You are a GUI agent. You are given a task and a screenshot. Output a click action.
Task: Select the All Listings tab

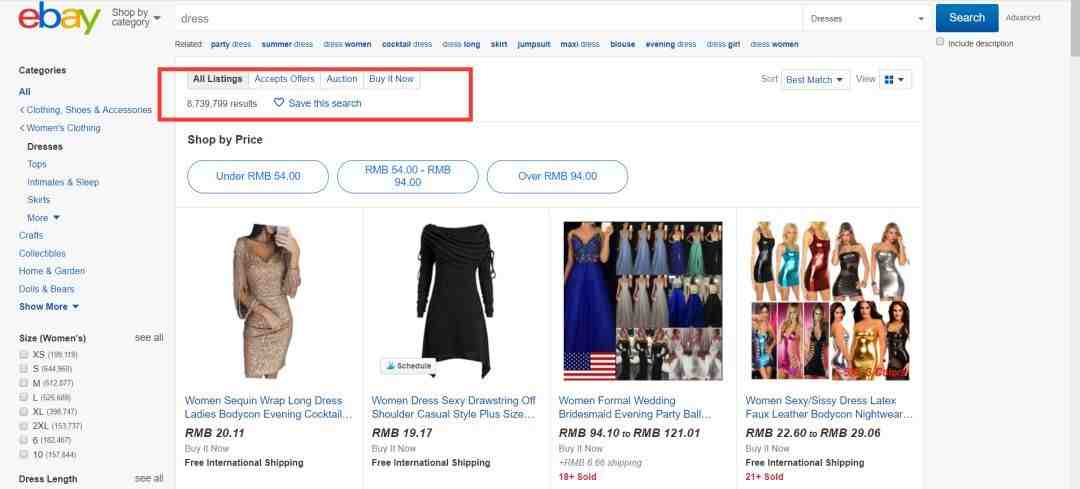[218, 79]
